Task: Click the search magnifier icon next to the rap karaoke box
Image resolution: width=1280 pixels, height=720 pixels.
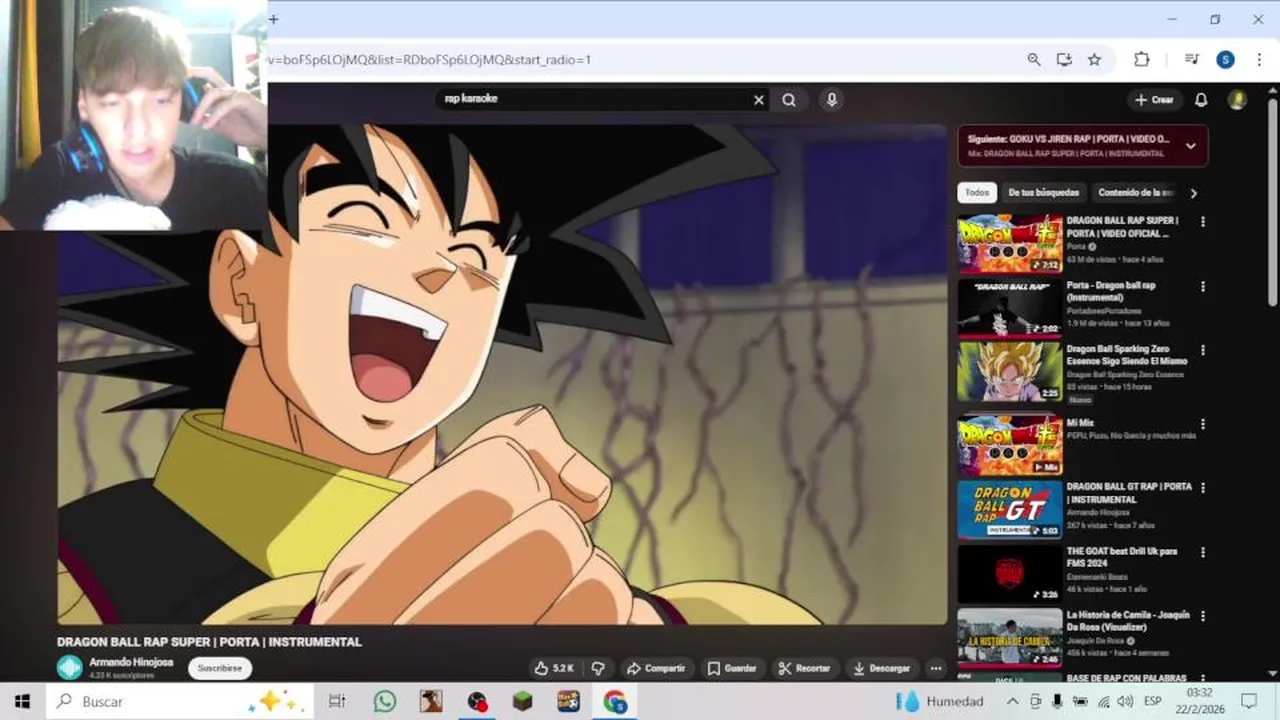Action: tap(789, 100)
